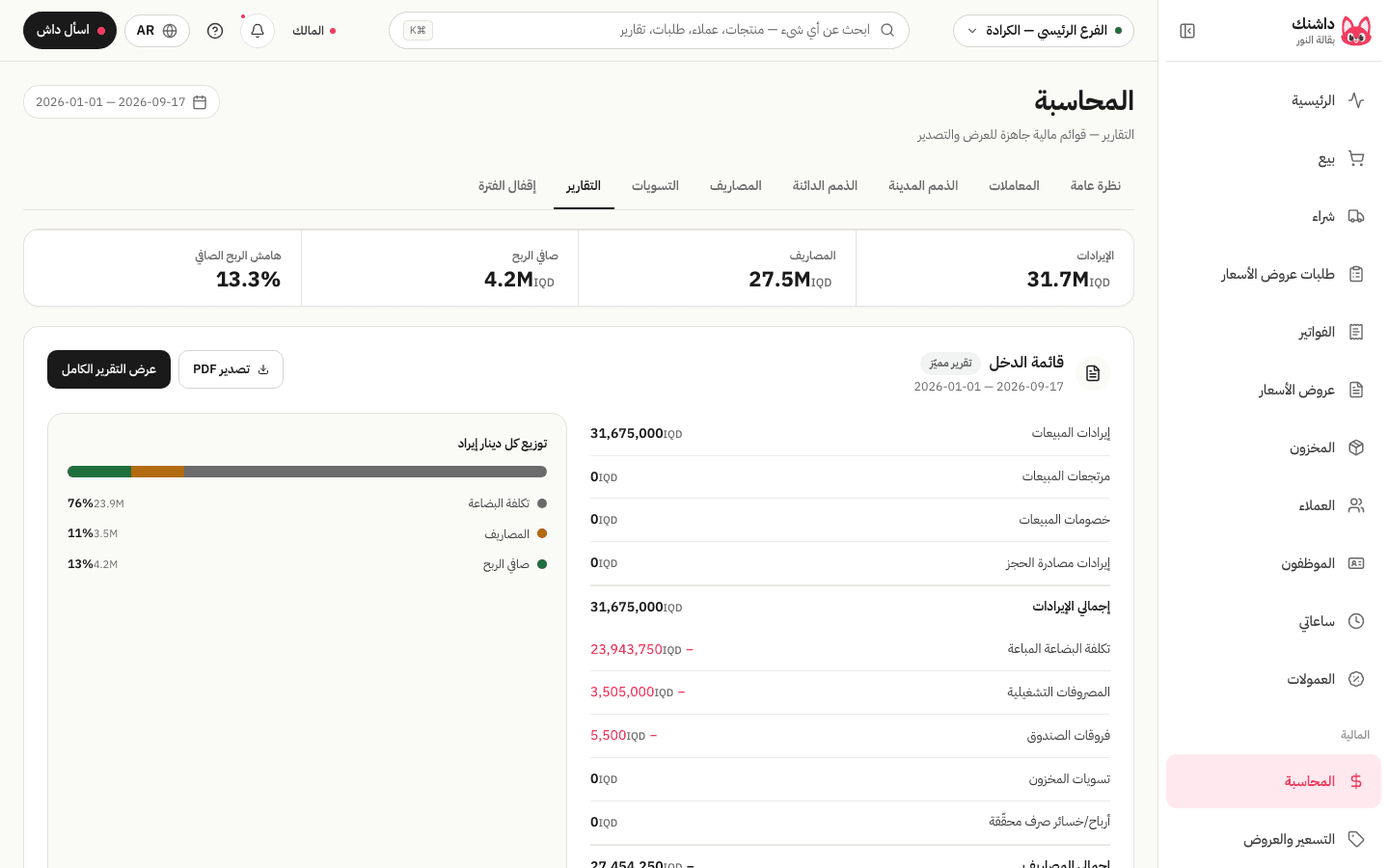
Task: Click the search magnifier icon
Action: tap(887, 30)
